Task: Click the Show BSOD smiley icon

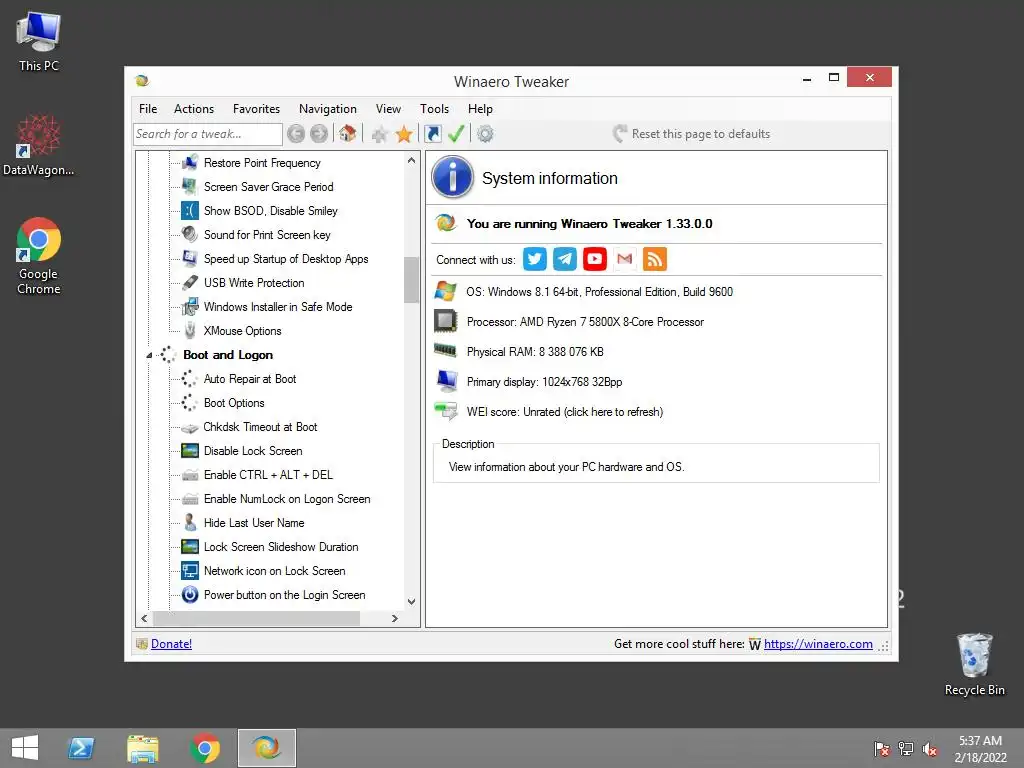Action: pos(189,211)
